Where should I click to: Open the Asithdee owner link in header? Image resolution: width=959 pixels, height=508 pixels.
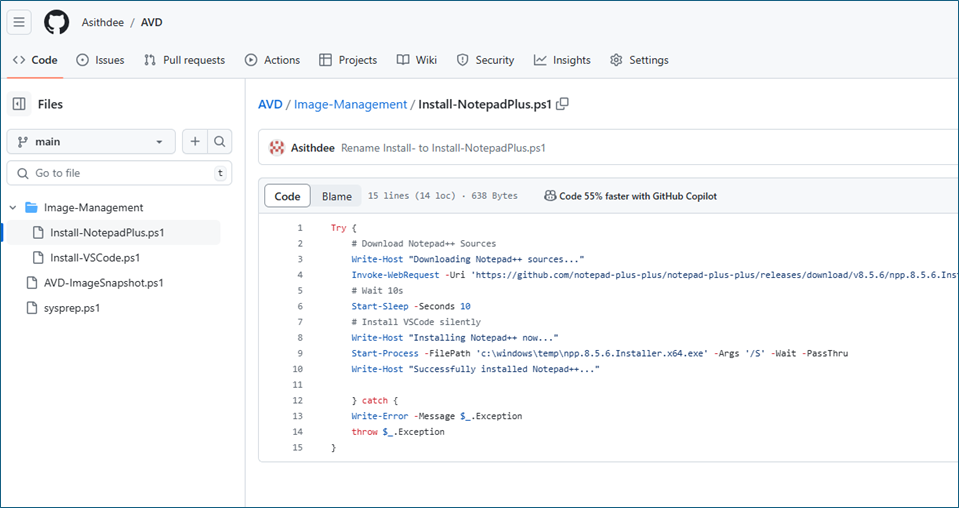pyautogui.click(x=103, y=23)
